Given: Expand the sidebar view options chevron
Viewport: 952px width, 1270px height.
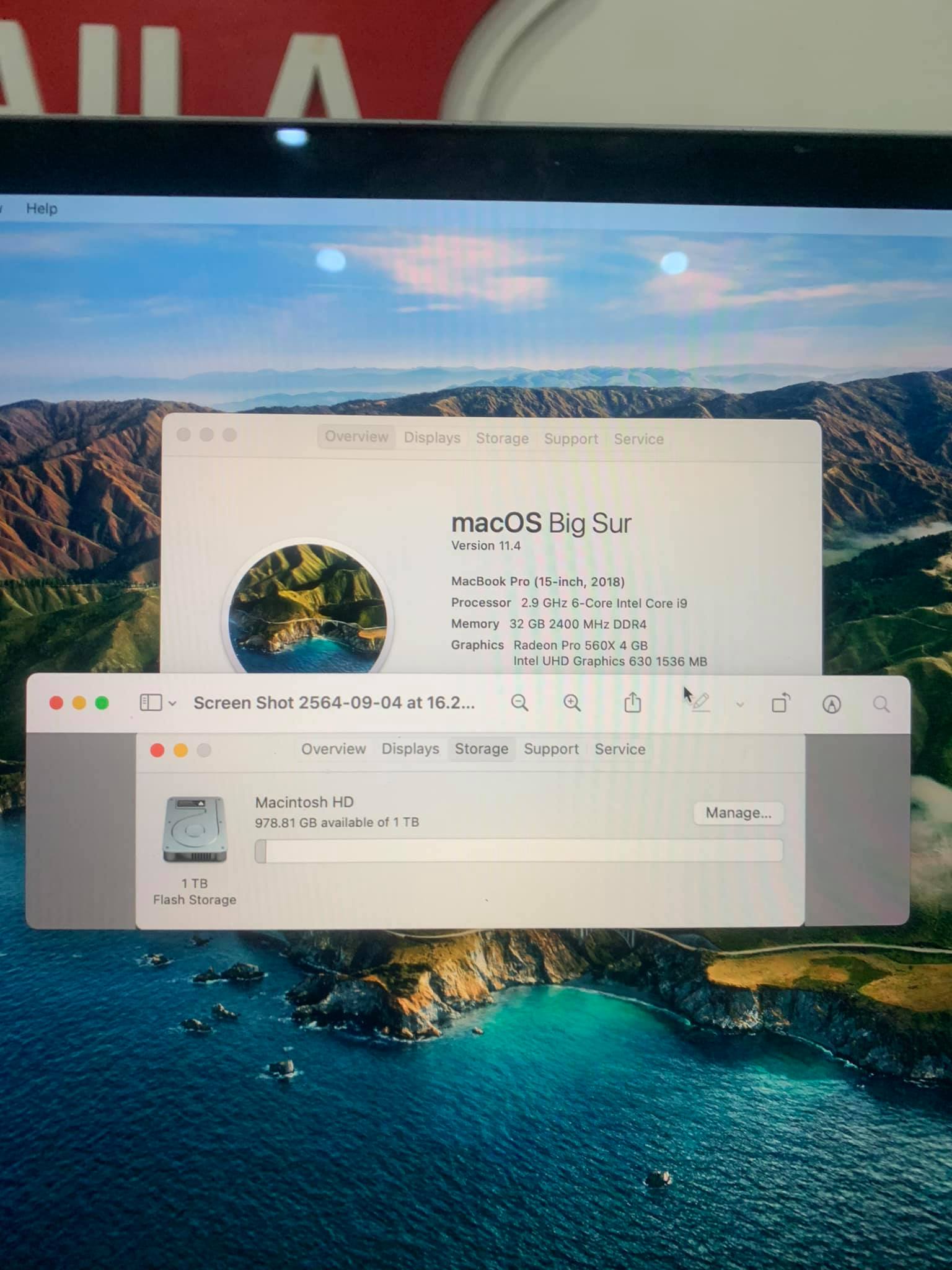Looking at the screenshot, I should (x=173, y=703).
